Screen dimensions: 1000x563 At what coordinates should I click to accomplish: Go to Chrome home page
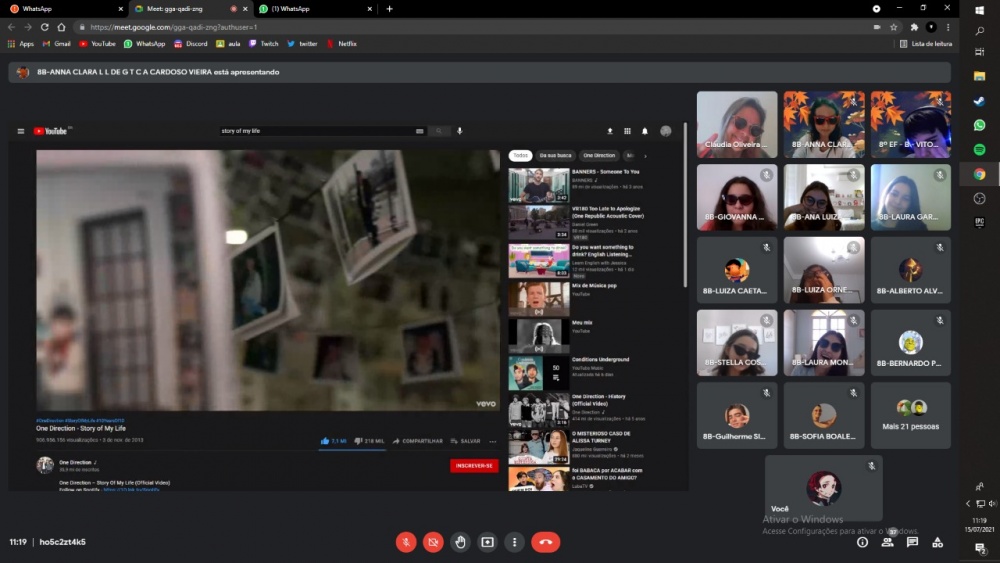(x=61, y=27)
